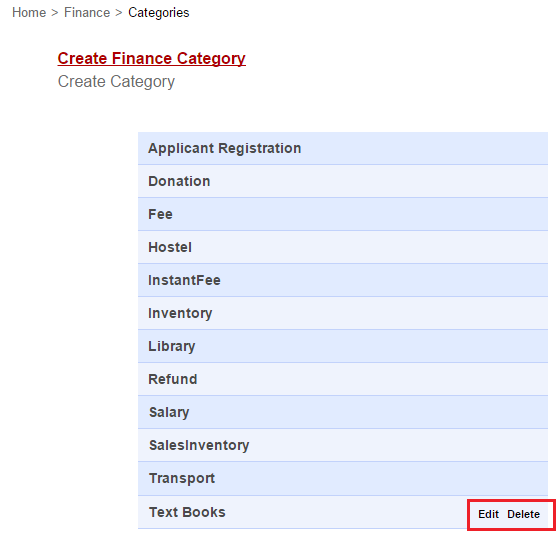This screenshot has height=535, width=560.
Task: Select the Inventory category
Action: (x=343, y=313)
